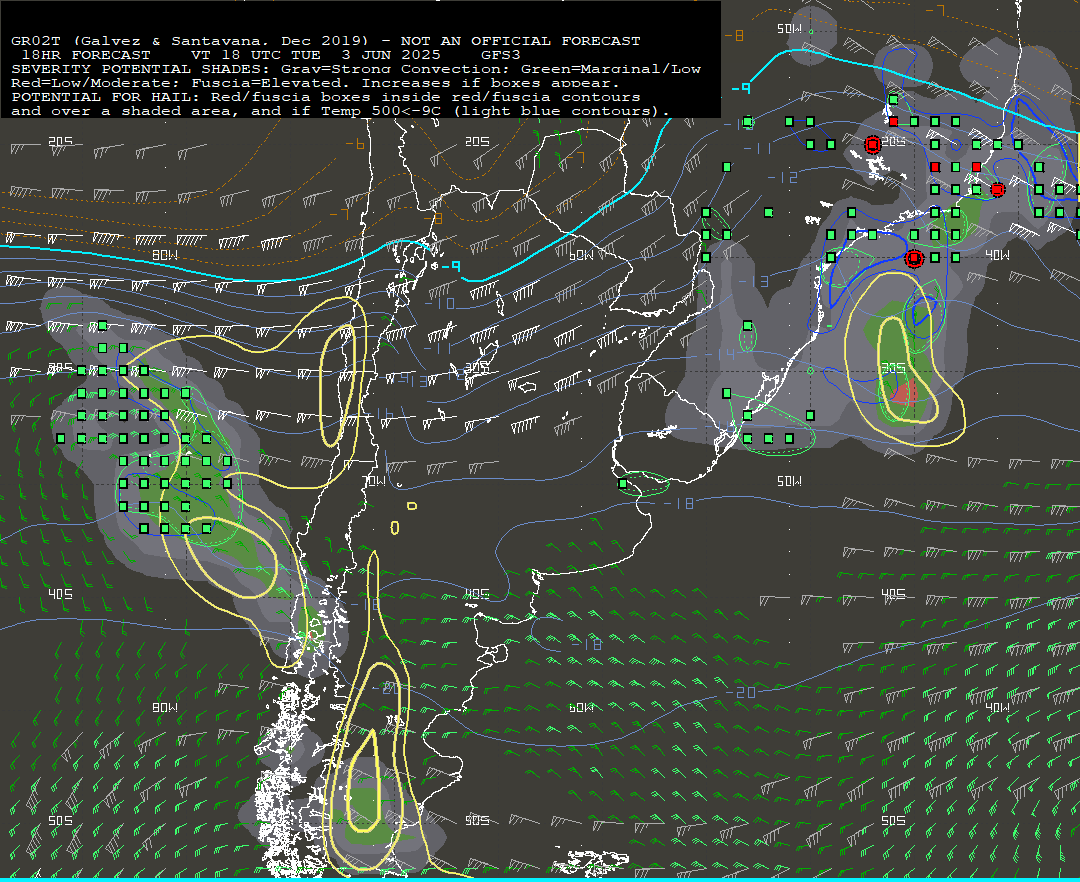Screen dimensions: 1080x882
Task: Click the blue "-16" temperature contour label
Action: [380, 414]
